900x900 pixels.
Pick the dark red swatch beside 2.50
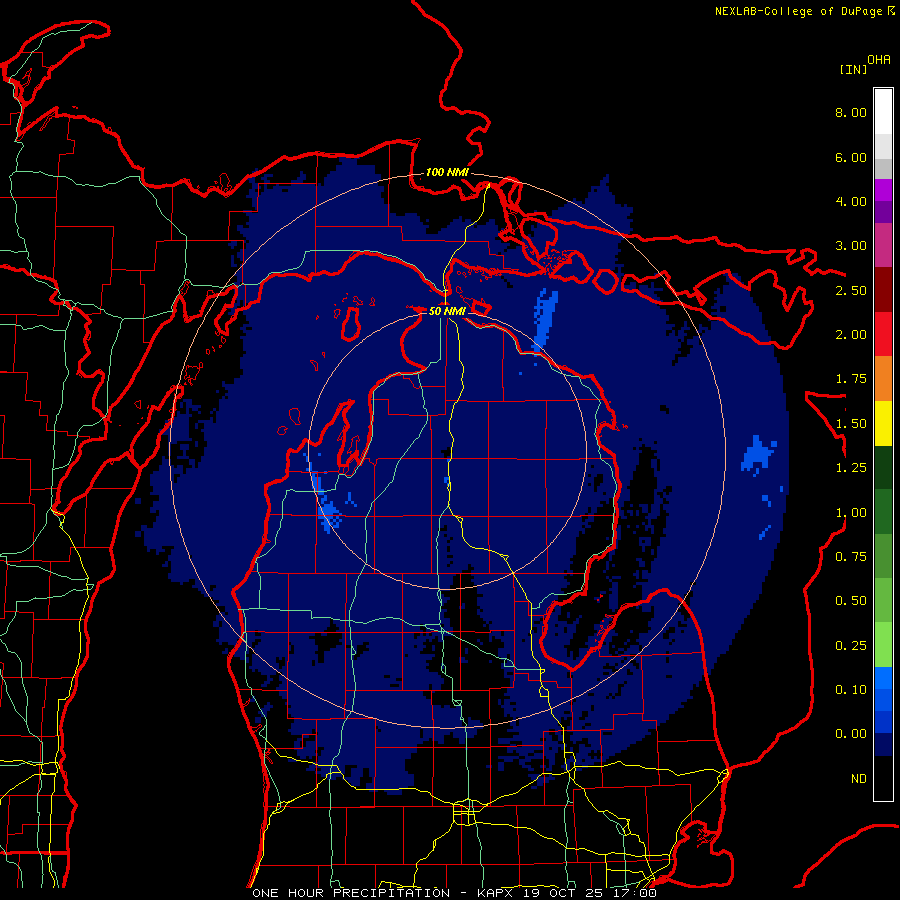883,290
